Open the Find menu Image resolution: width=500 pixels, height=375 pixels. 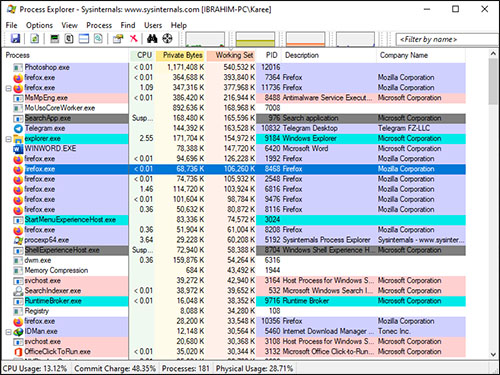click(128, 25)
